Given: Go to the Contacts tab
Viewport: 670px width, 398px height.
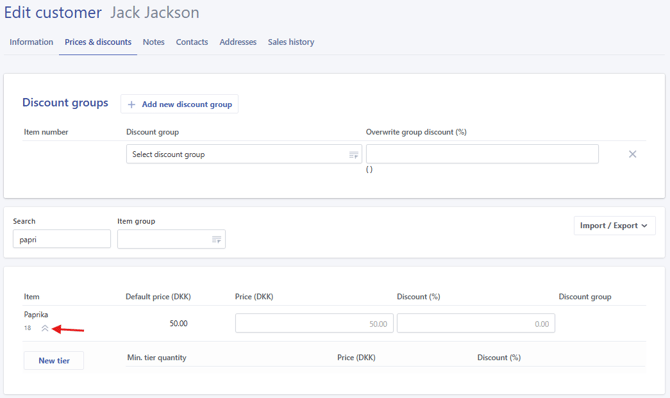Looking at the screenshot, I should (192, 42).
